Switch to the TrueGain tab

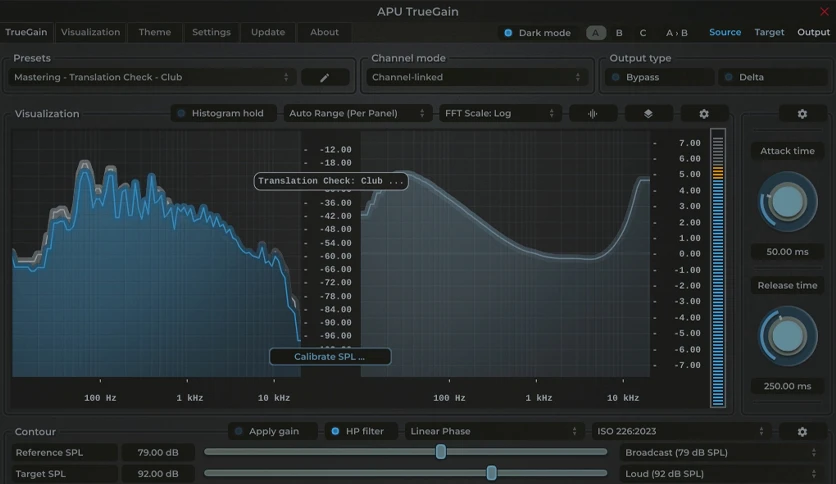(x=26, y=32)
